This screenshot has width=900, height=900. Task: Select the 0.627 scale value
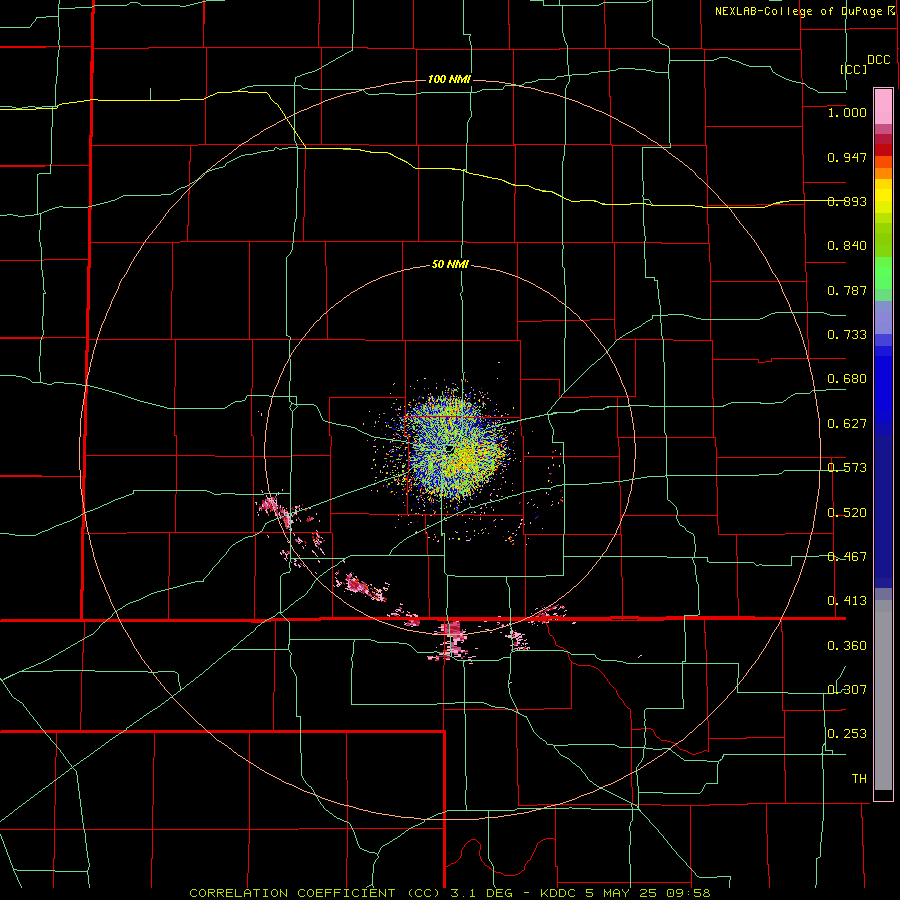[847, 424]
